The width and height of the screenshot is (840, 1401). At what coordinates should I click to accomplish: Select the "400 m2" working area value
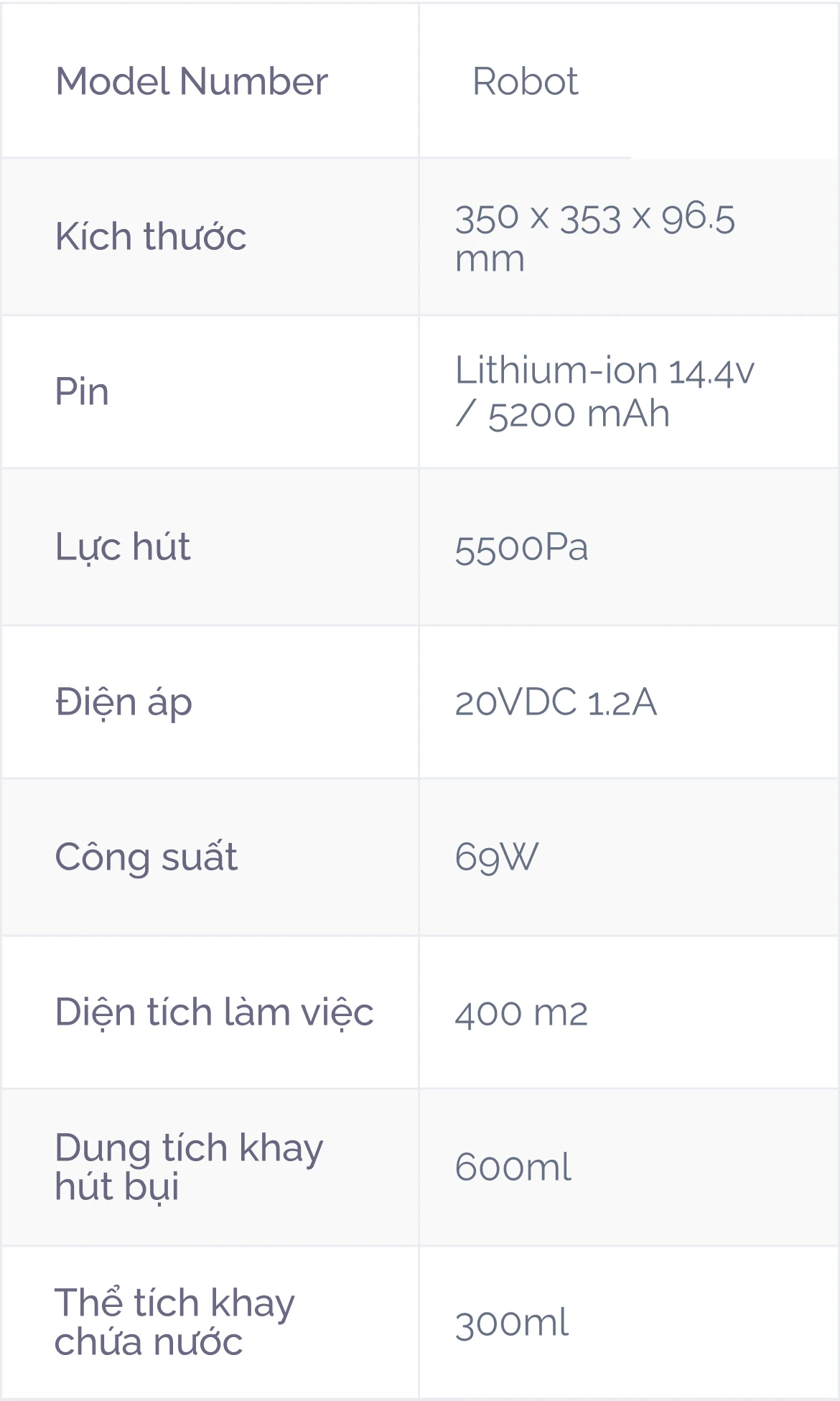[521, 1013]
